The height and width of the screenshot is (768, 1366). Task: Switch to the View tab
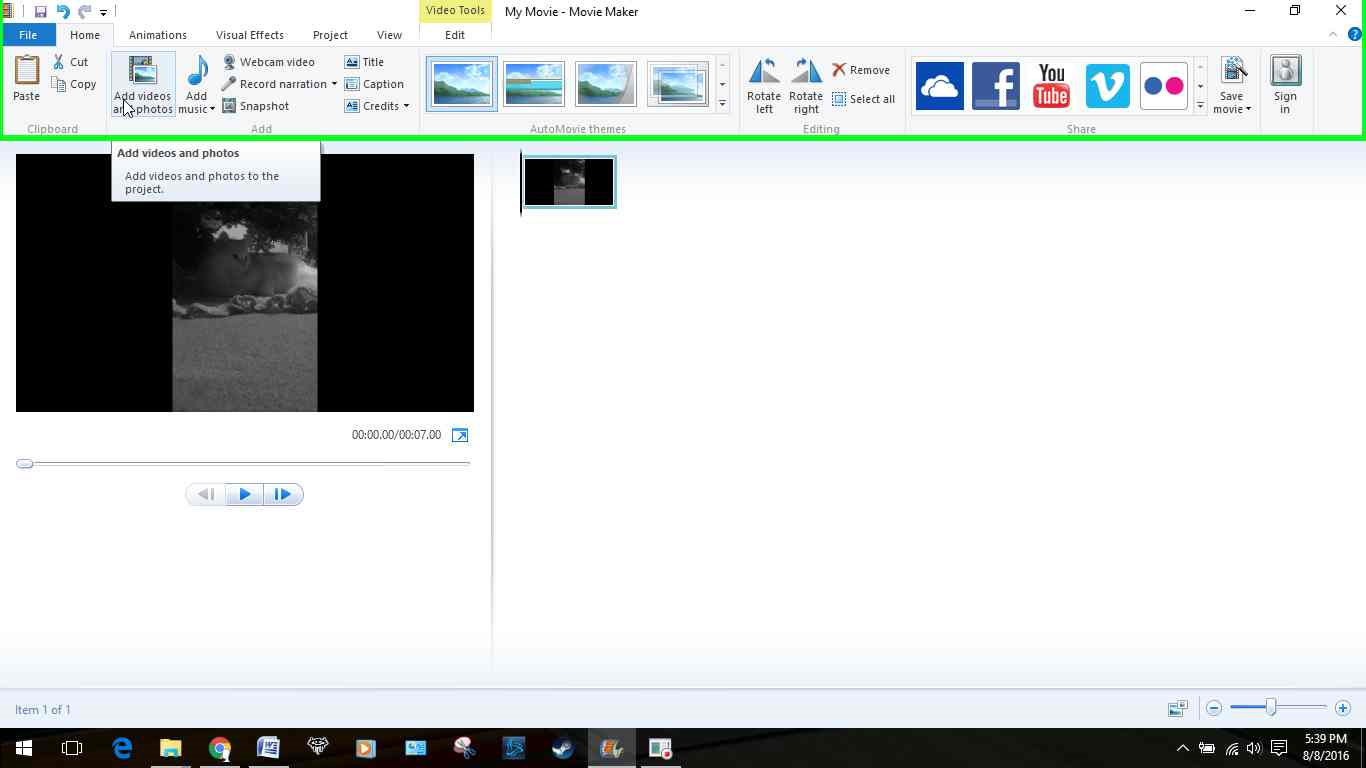pos(389,35)
